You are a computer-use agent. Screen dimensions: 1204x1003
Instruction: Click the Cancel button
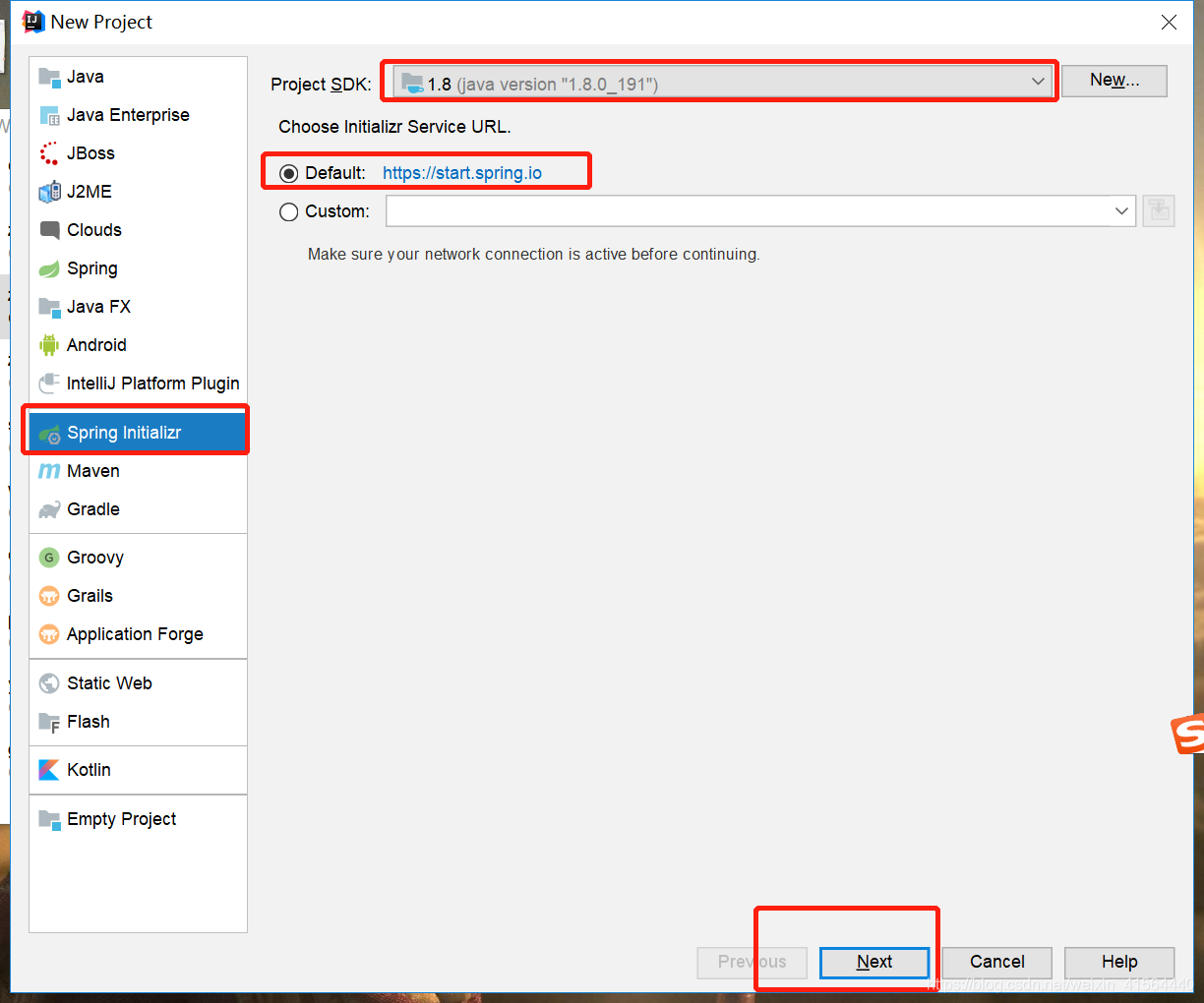(997, 962)
